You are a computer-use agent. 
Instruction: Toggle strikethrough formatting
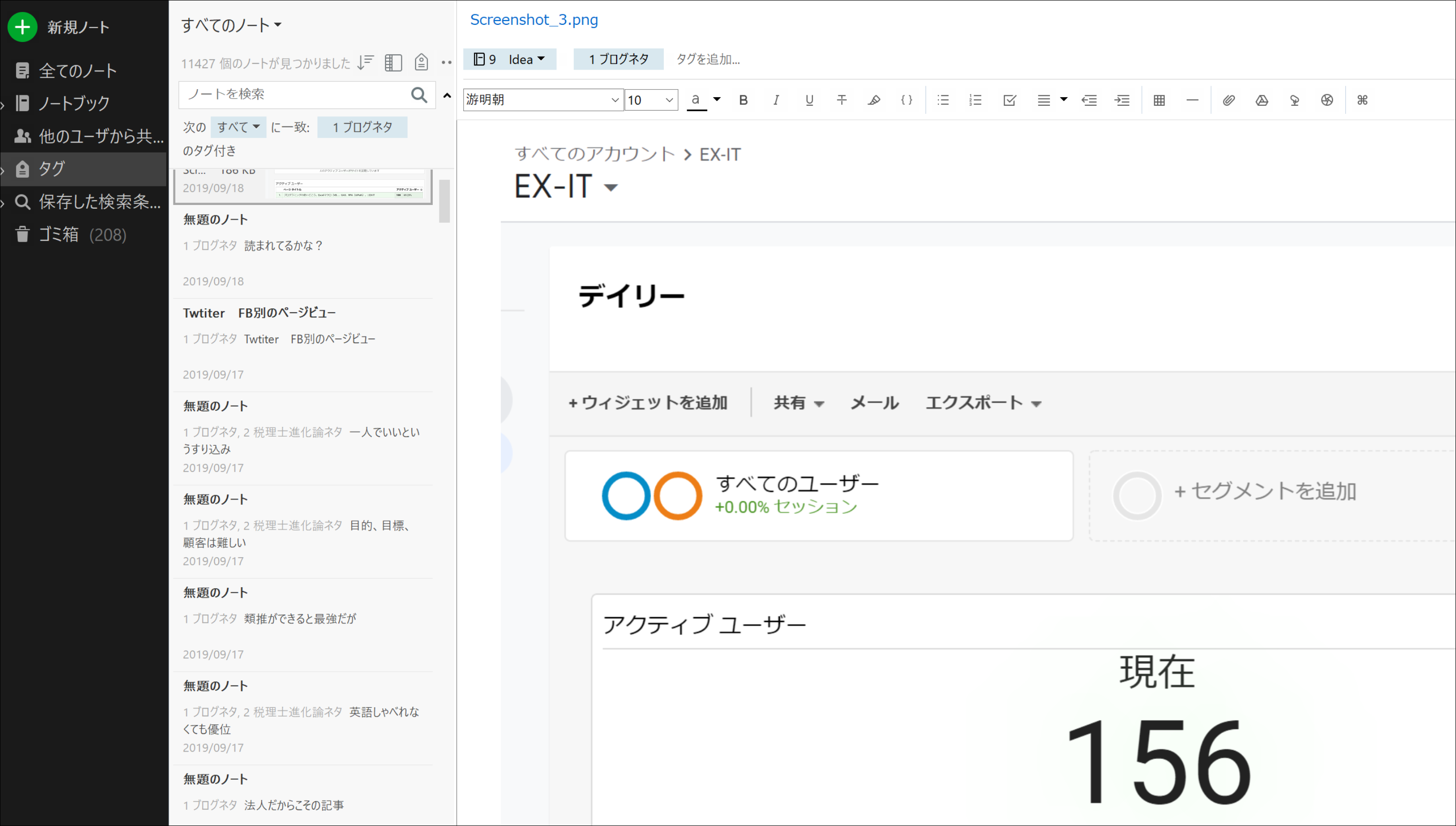[x=842, y=101]
